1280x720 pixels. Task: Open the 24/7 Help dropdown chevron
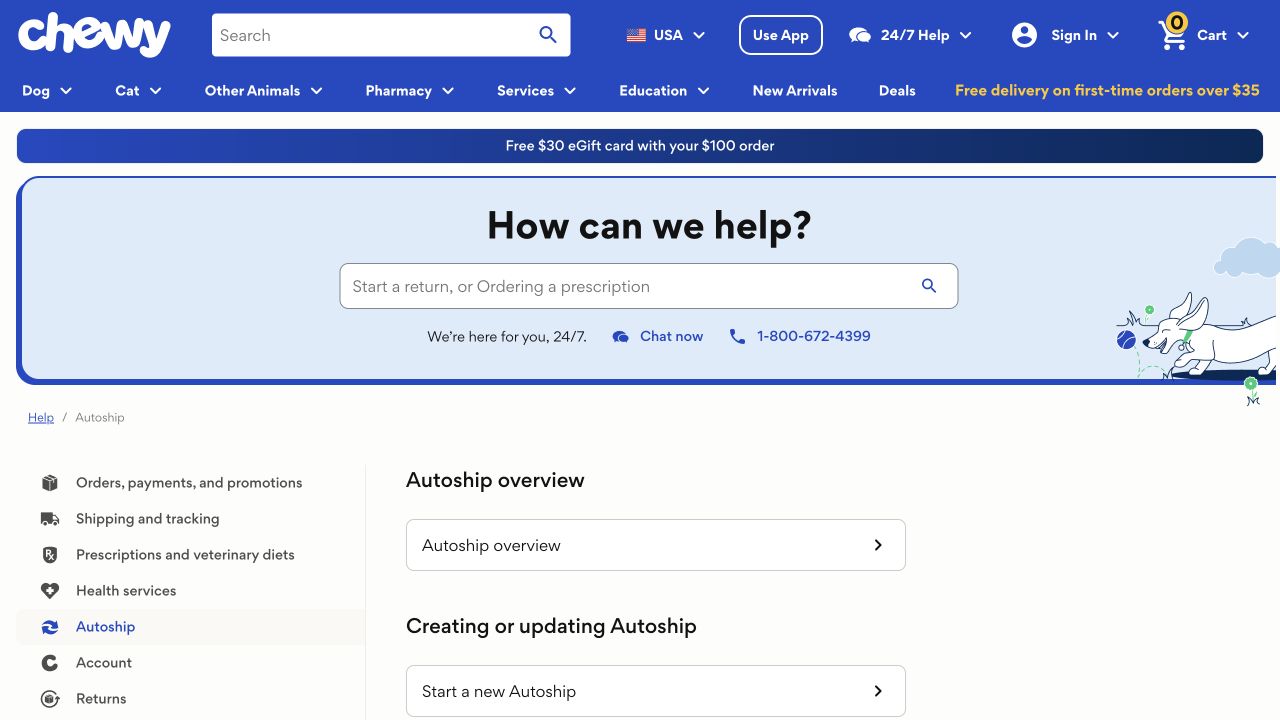click(965, 35)
